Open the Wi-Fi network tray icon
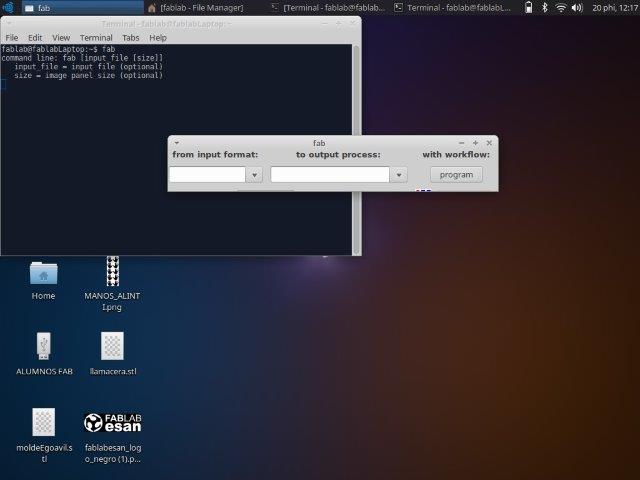The width and height of the screenshot is (640, 480). (x=561, y=7)
